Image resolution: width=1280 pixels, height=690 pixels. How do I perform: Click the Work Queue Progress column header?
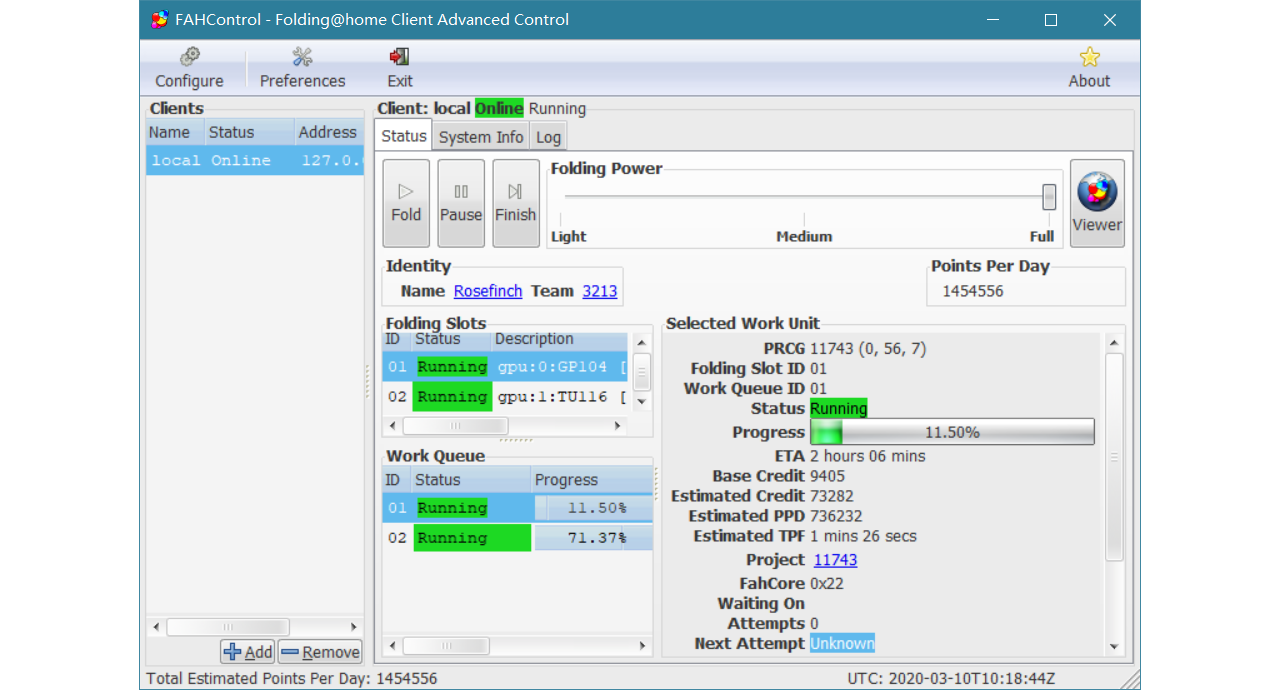592,480
